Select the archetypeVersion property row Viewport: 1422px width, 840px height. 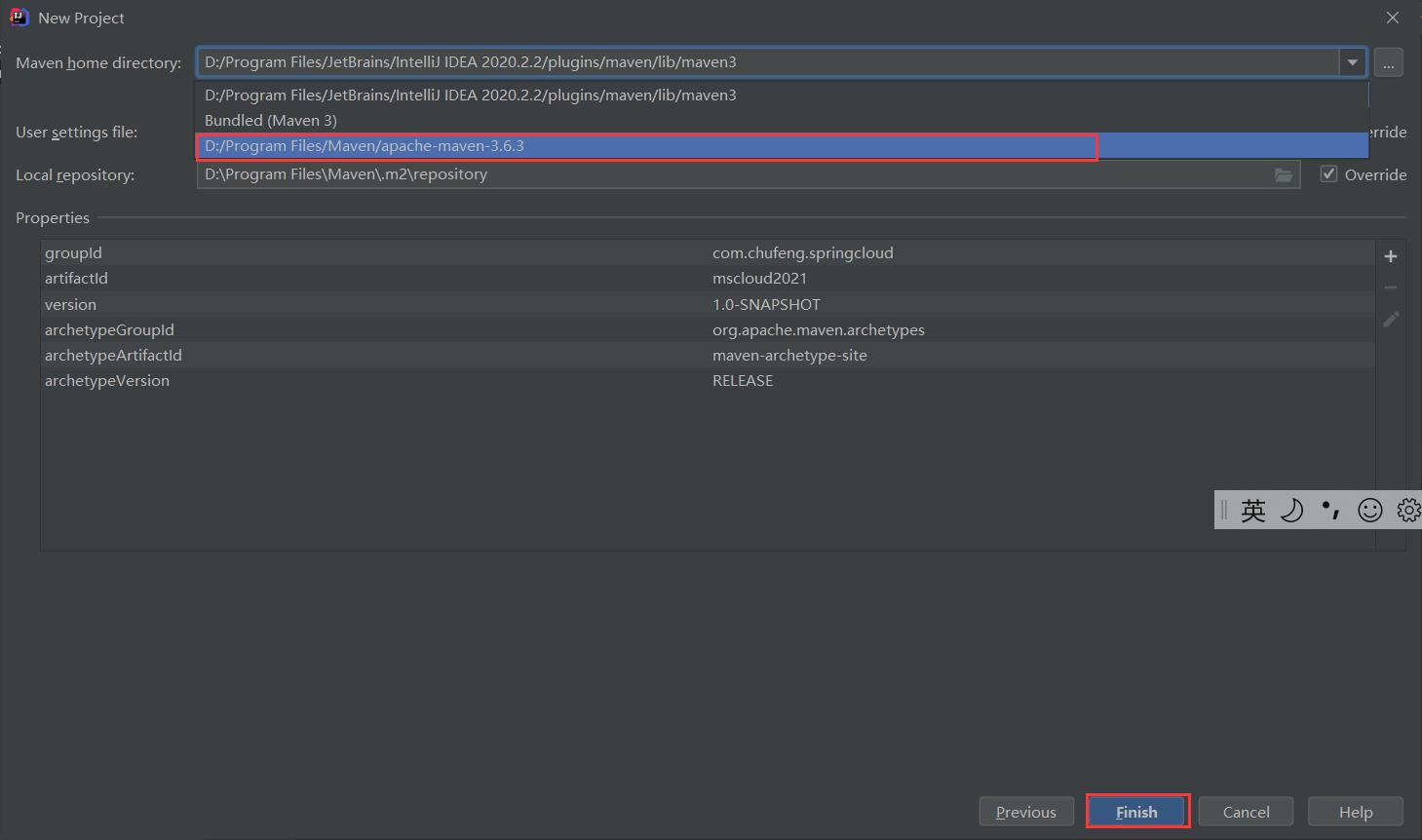pos(708,380)
